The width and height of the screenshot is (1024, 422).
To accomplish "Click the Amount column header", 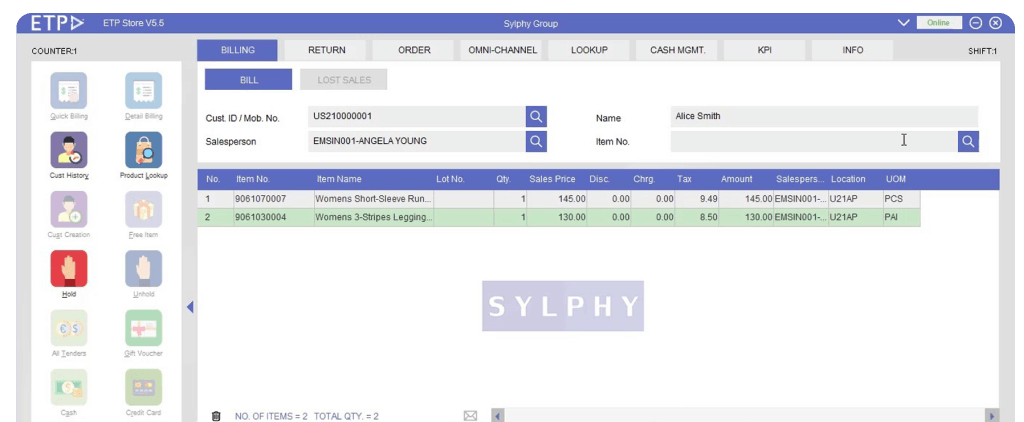I will (737, 179).
